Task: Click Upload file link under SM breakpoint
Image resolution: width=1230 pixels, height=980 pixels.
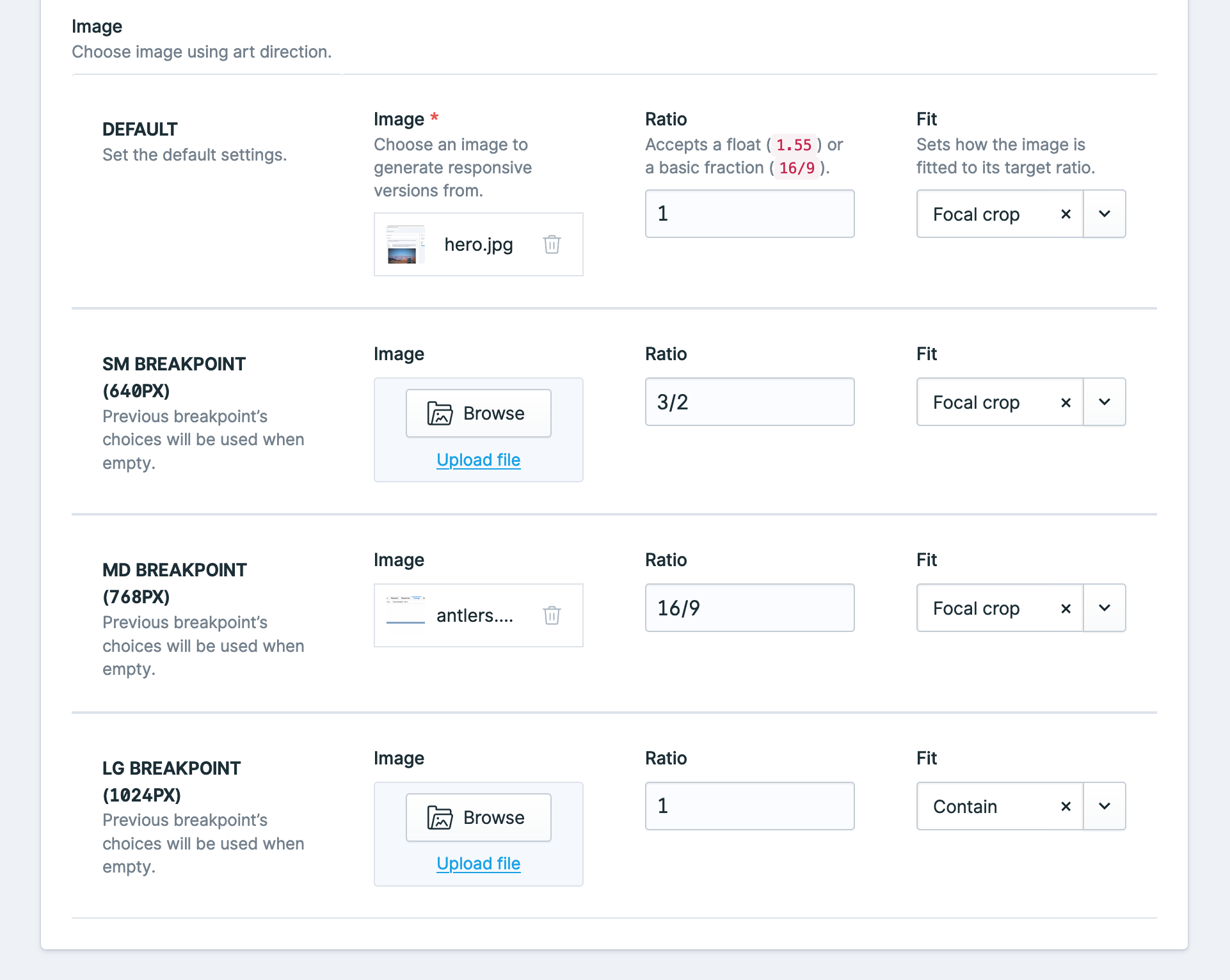Action: pos(478,460)
